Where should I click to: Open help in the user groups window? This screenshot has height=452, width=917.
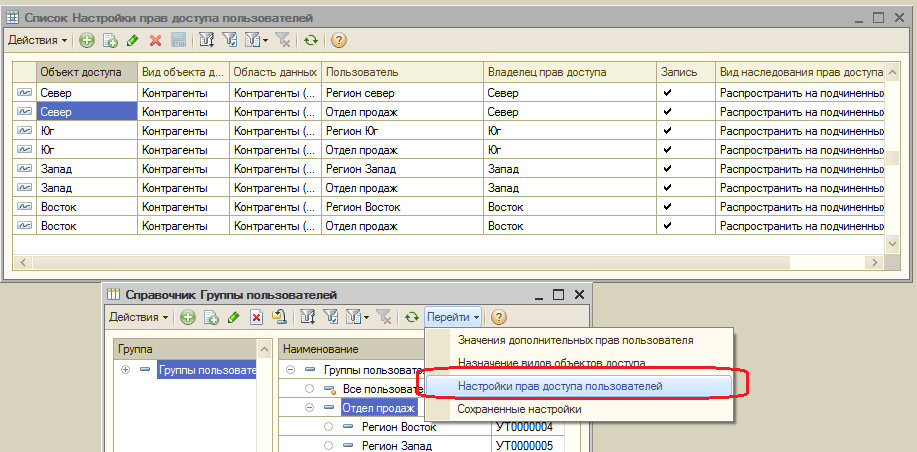tap(498, 317)
